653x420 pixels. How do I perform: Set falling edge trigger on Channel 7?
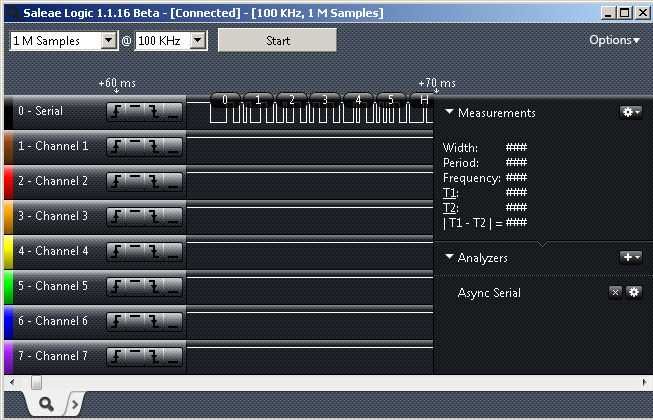click(x=155, y=356)
